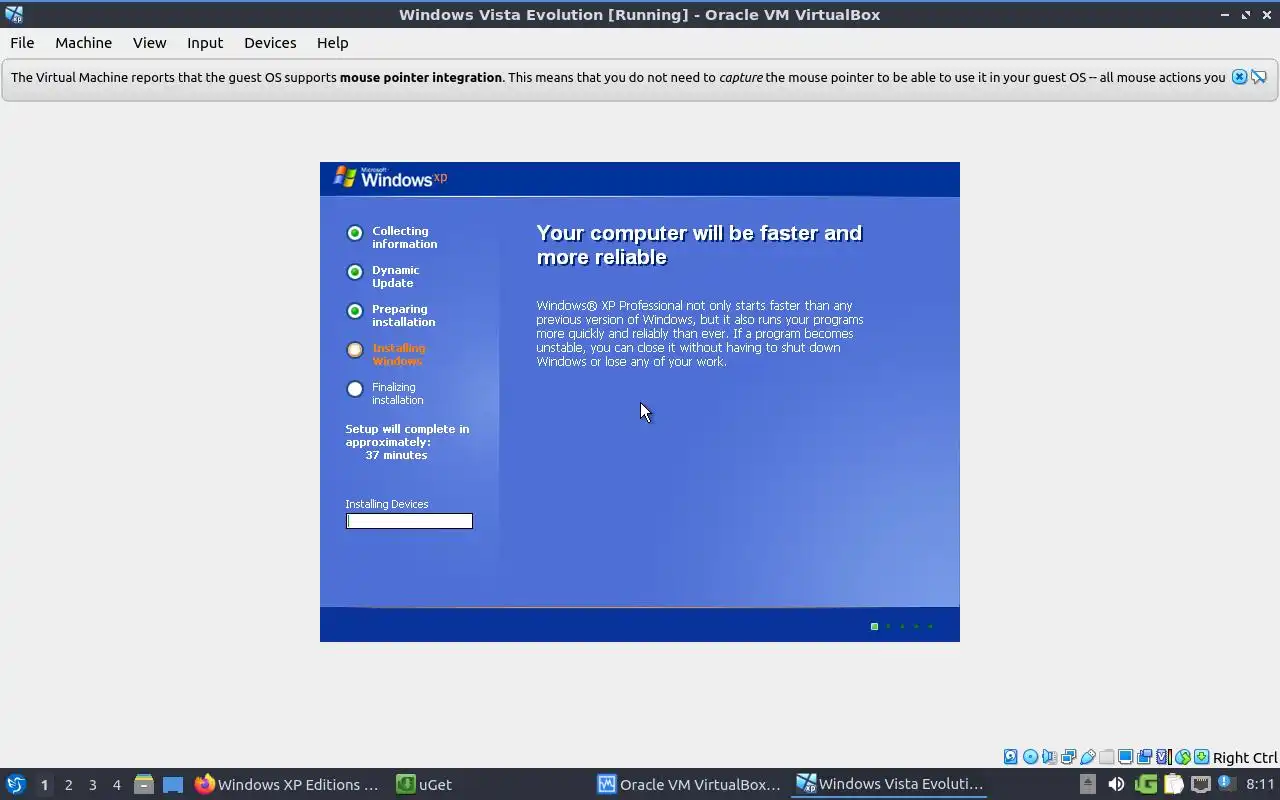
Task: Click the don't-show-again notification icon
Action: (1259, 77)
